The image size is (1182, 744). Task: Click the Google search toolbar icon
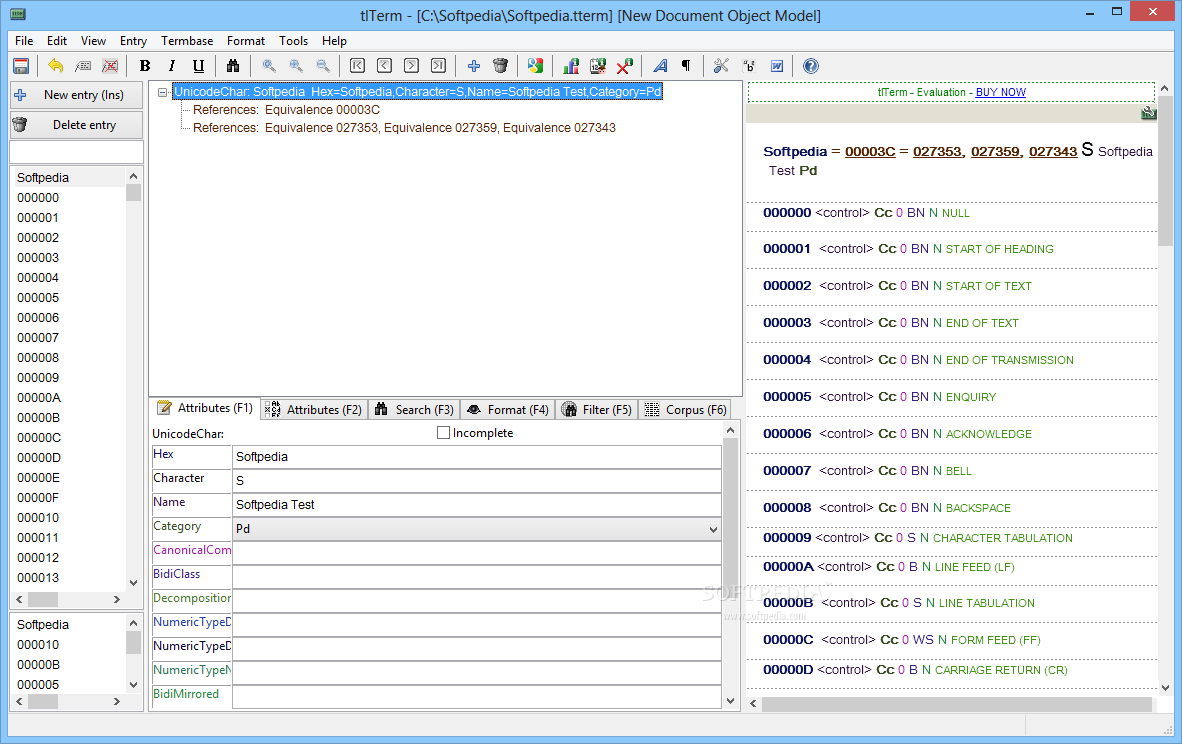point(535,66)
